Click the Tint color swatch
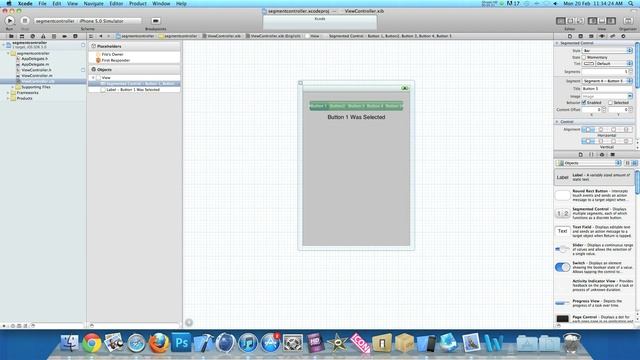This screenshot has height=360, width=640. (588, 64)
